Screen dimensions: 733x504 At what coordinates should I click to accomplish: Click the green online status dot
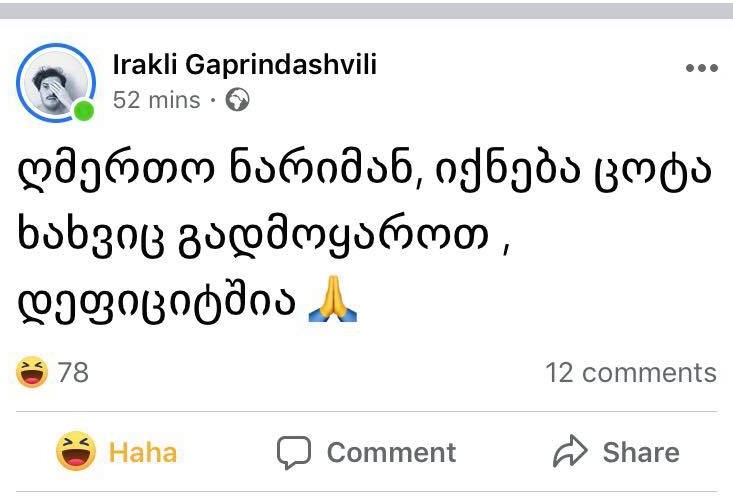[84, 111]
